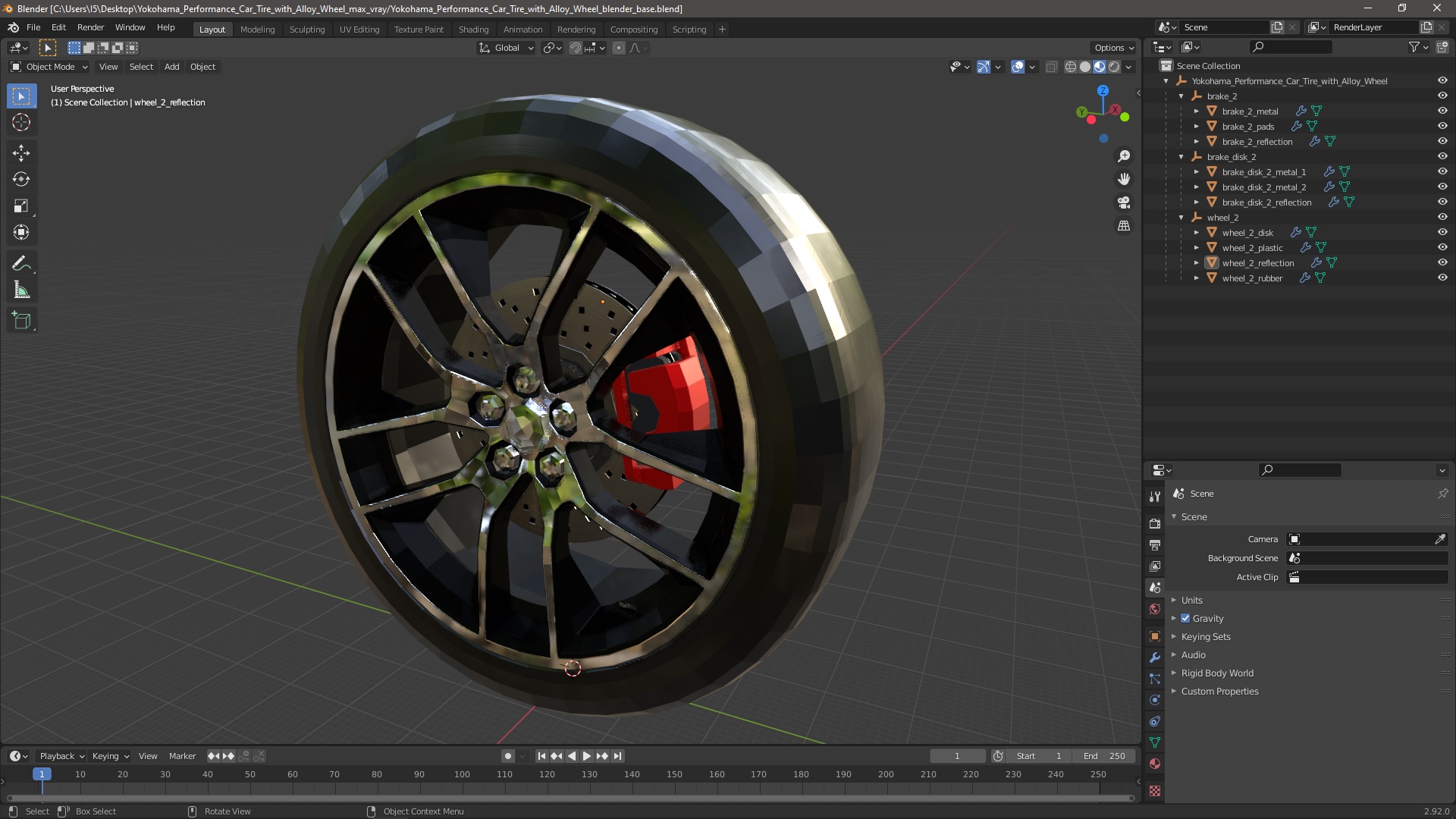This screenshot has width=1456, height=819.
Task: Select the Move tool
Action: click(21, 153)
